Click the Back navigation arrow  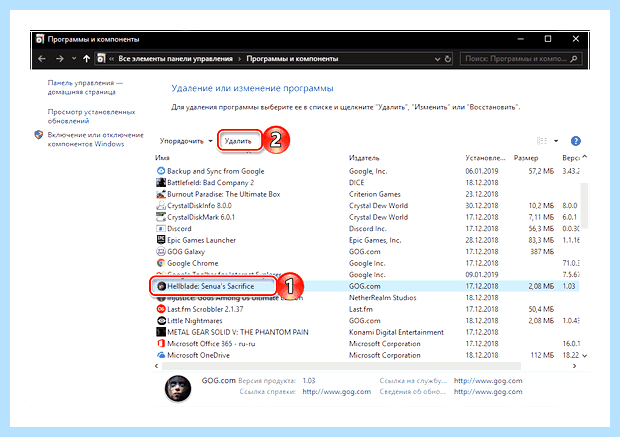[x=42, y=59]
